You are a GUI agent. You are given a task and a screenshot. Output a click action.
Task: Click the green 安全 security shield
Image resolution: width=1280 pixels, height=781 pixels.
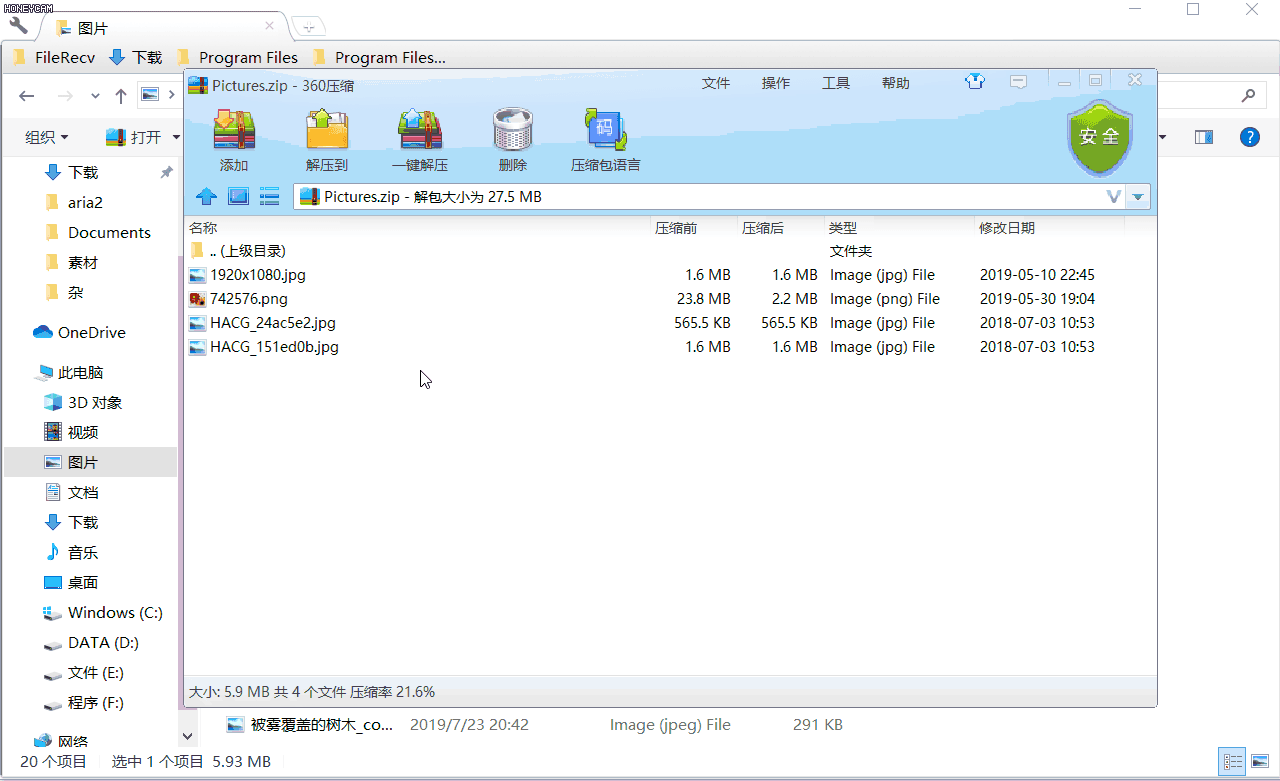pos(1100,137)
